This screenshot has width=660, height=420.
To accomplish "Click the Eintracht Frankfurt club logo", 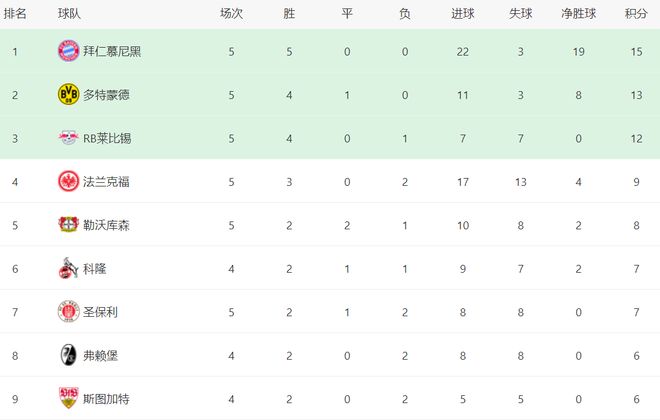I will coord(68,181).
